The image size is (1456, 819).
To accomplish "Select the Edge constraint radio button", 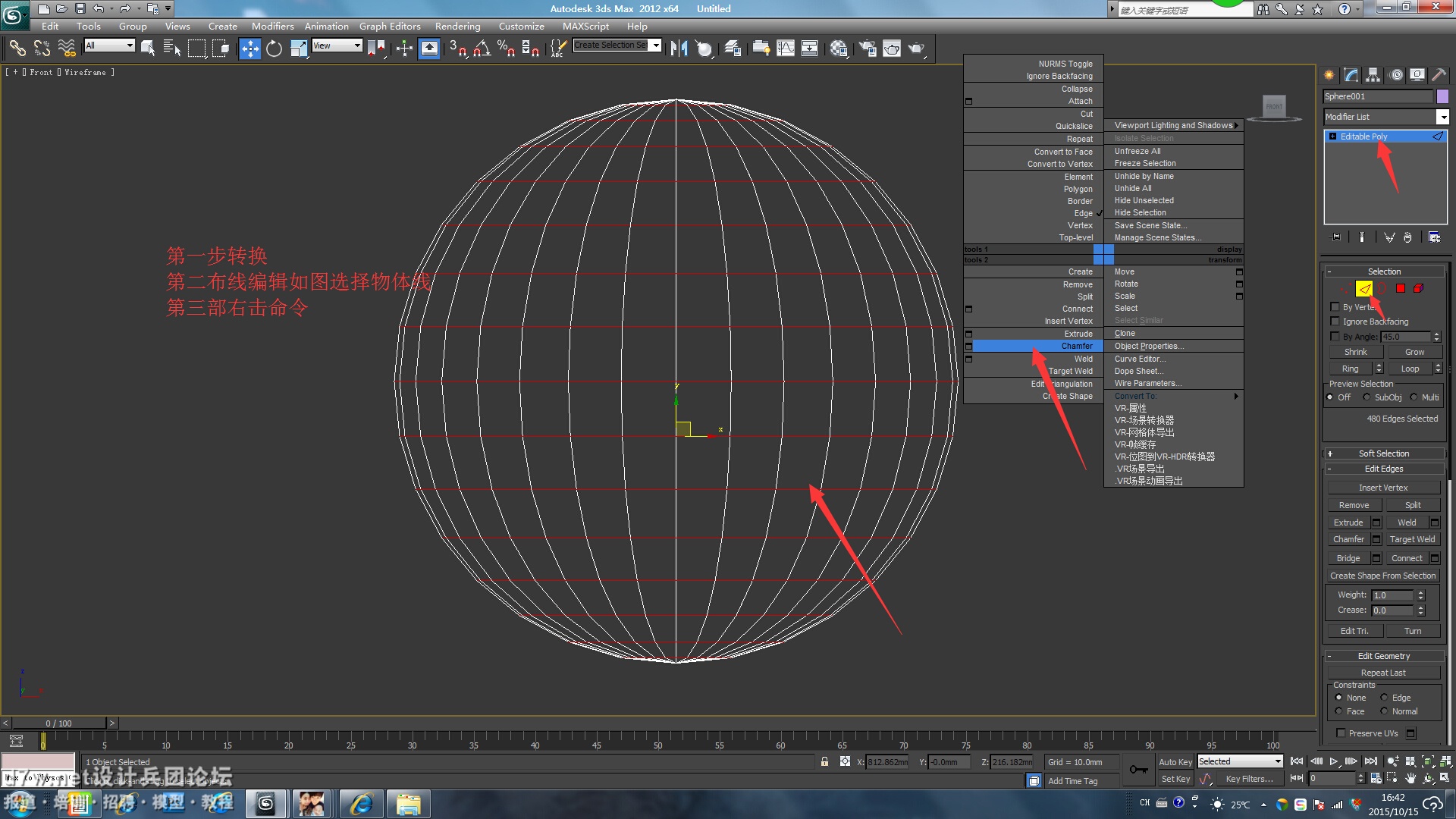I will click(x=1384, y=698).
